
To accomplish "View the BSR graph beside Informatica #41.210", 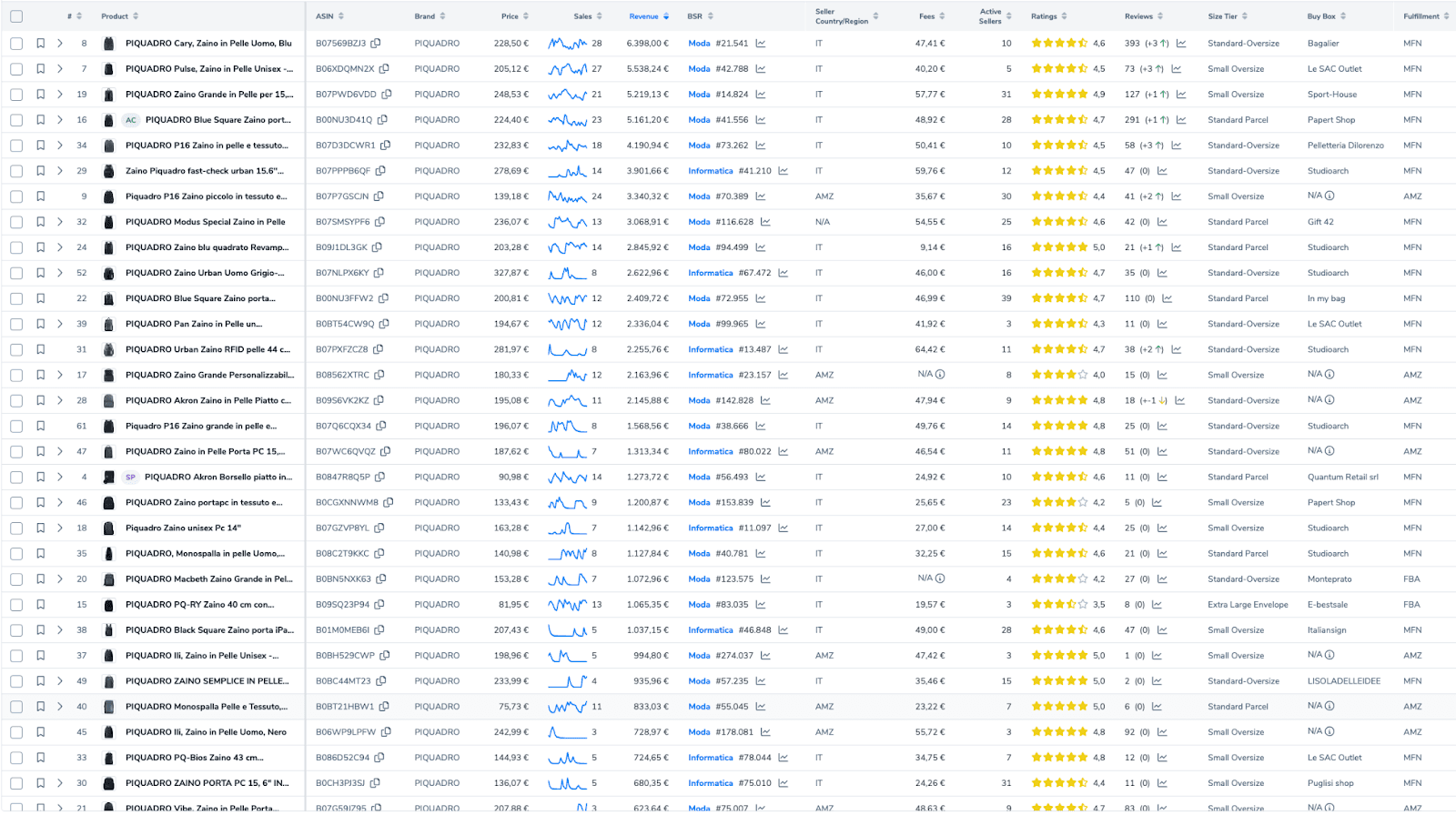I will (x=783, y=170).
